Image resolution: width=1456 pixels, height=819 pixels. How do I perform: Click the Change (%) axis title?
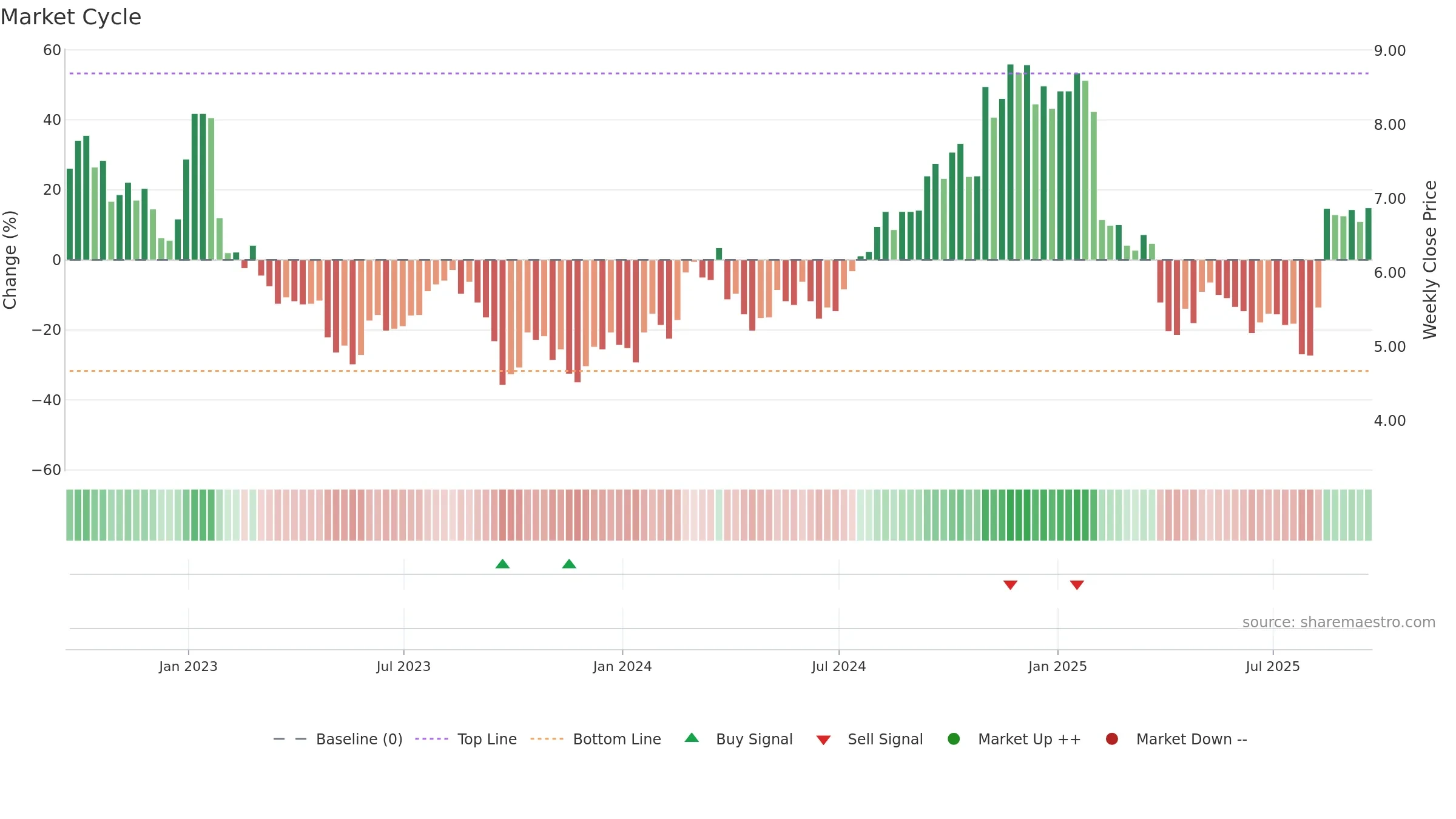(10, 260)
